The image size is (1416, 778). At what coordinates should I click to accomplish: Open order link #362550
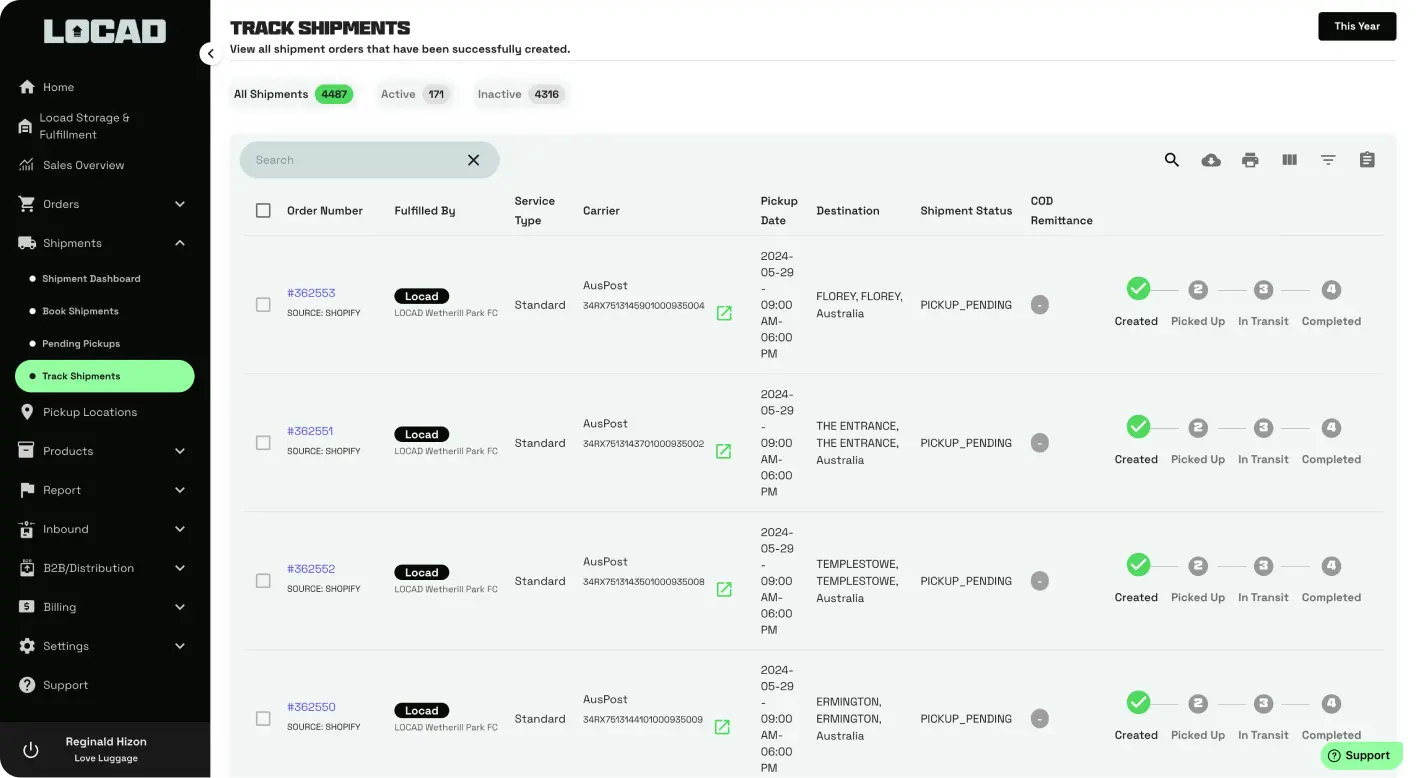[x=311, y=707]
